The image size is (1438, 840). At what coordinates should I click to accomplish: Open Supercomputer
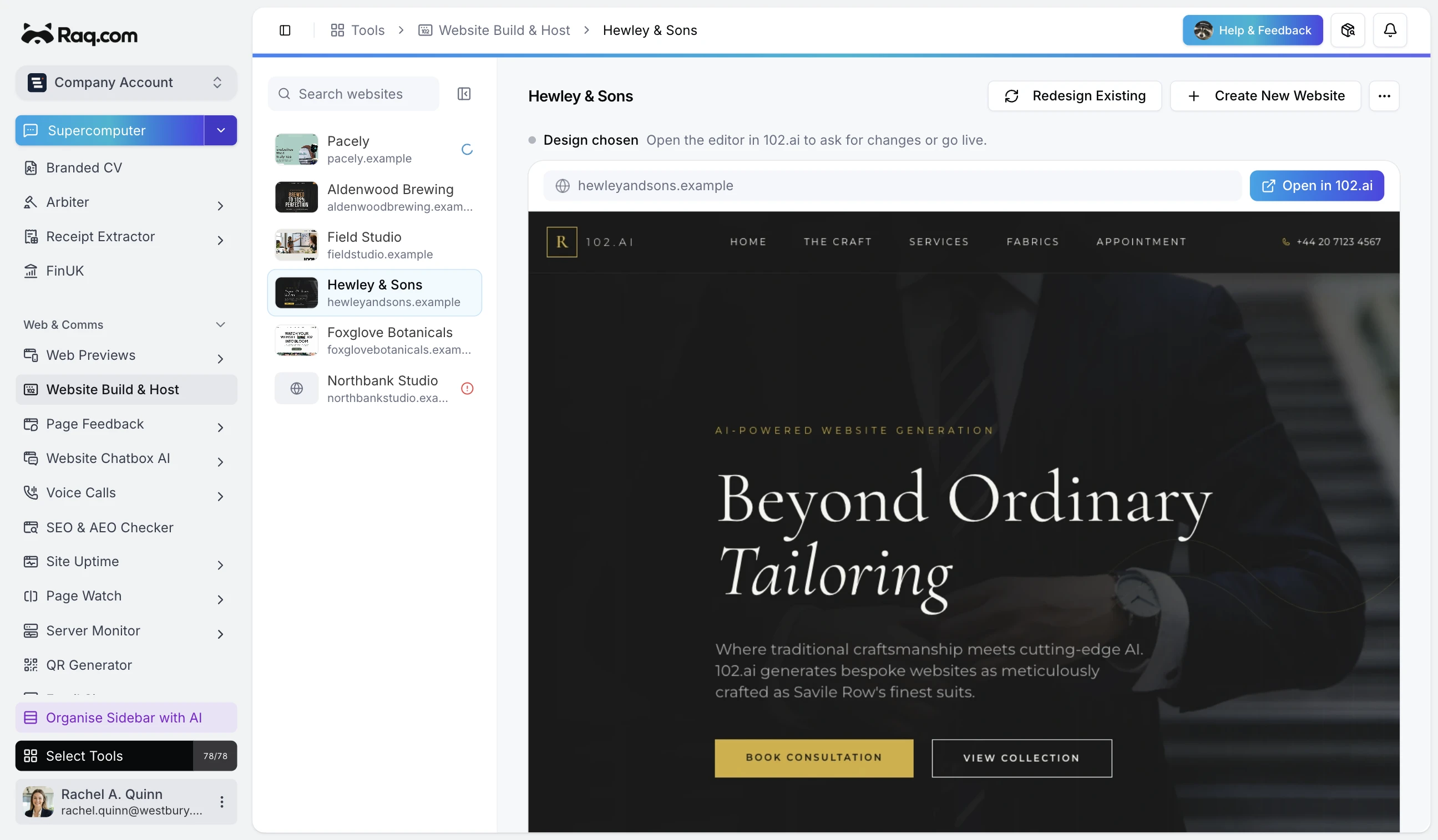click(109, 131)
